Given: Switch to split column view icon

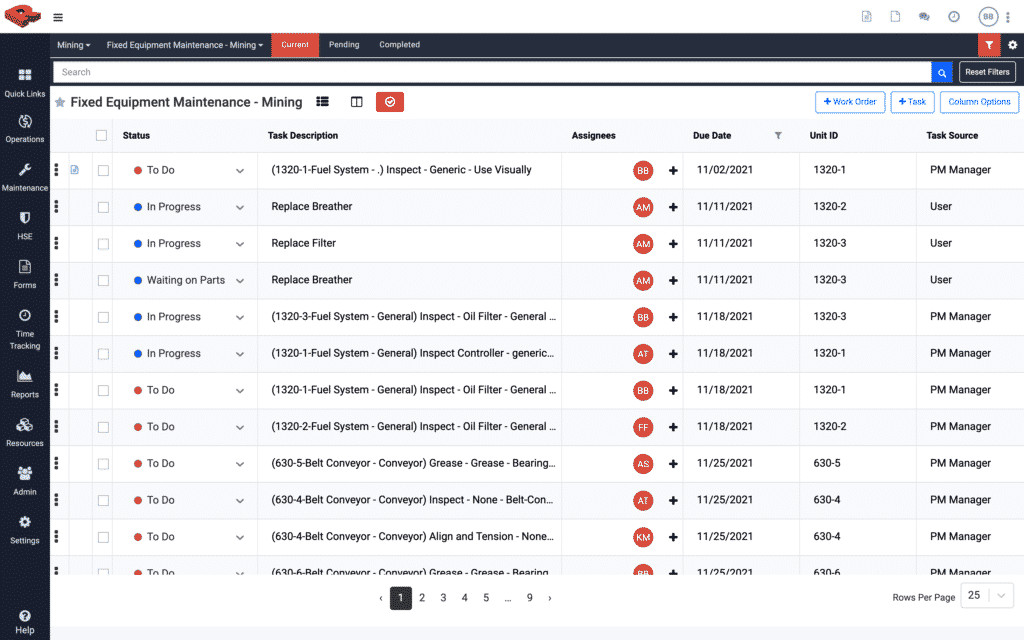Looking at the screenshot, I should [x=356, y=102].
